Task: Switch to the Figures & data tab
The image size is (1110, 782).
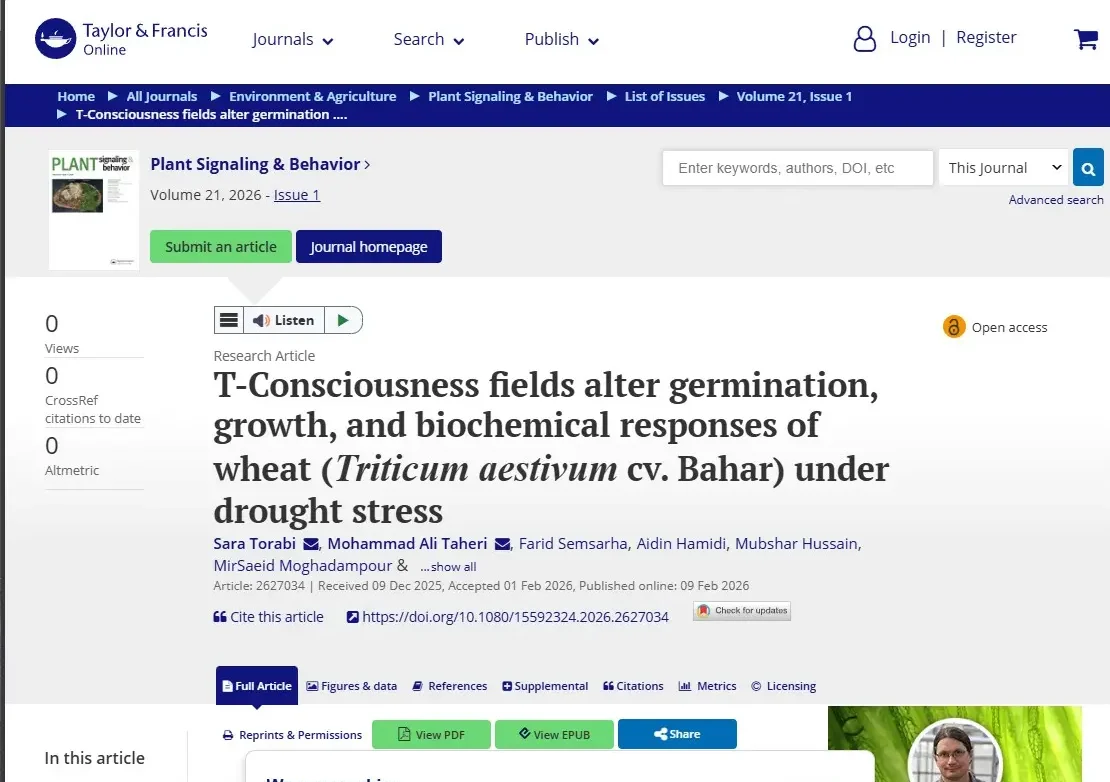Action: click(x=352, y=686)
